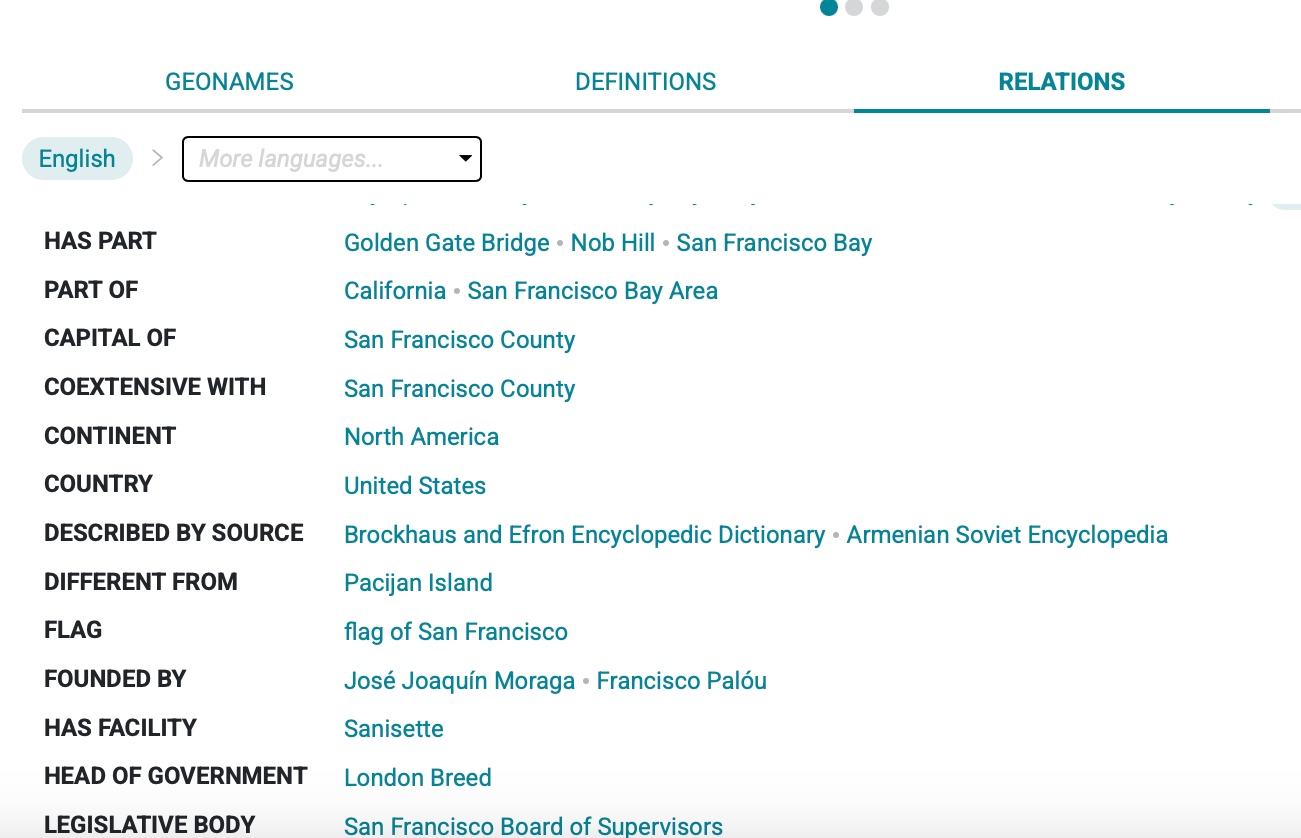Click the HAS PART relation label
This screenshot has height=838, width=1301.
(x=100, y=241)
